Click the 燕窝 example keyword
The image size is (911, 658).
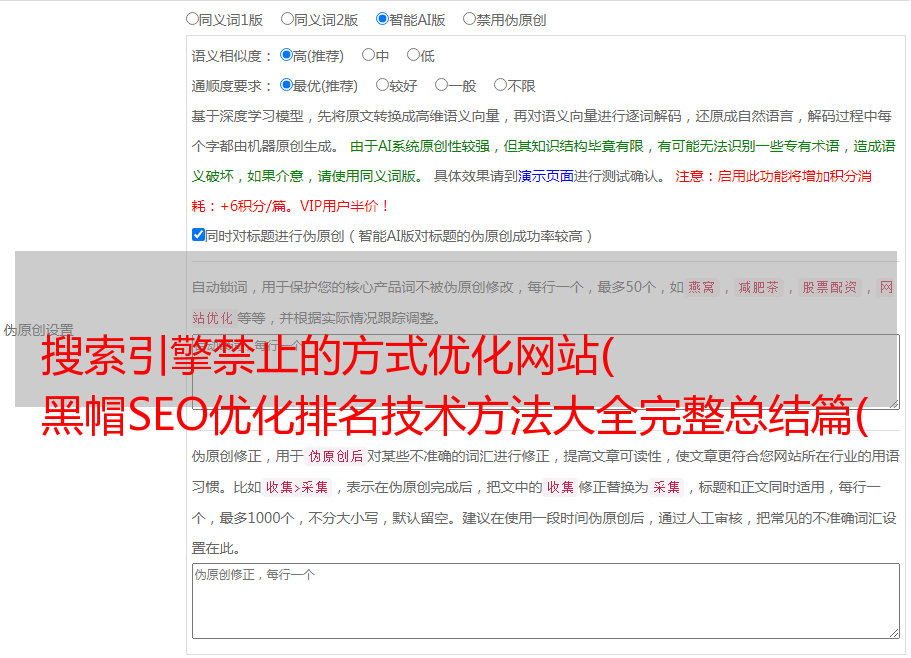(701, 287)
